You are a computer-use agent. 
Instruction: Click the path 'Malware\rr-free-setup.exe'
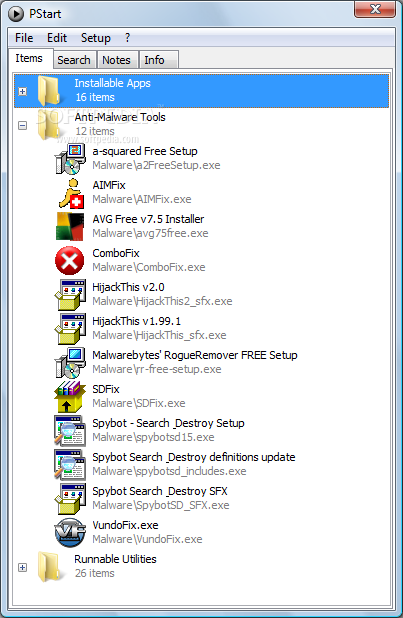click(x=157, y=369)
